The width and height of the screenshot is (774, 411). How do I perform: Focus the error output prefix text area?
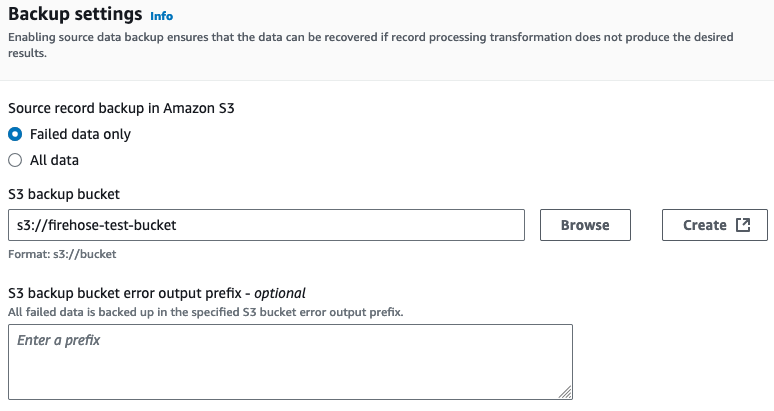290,362
